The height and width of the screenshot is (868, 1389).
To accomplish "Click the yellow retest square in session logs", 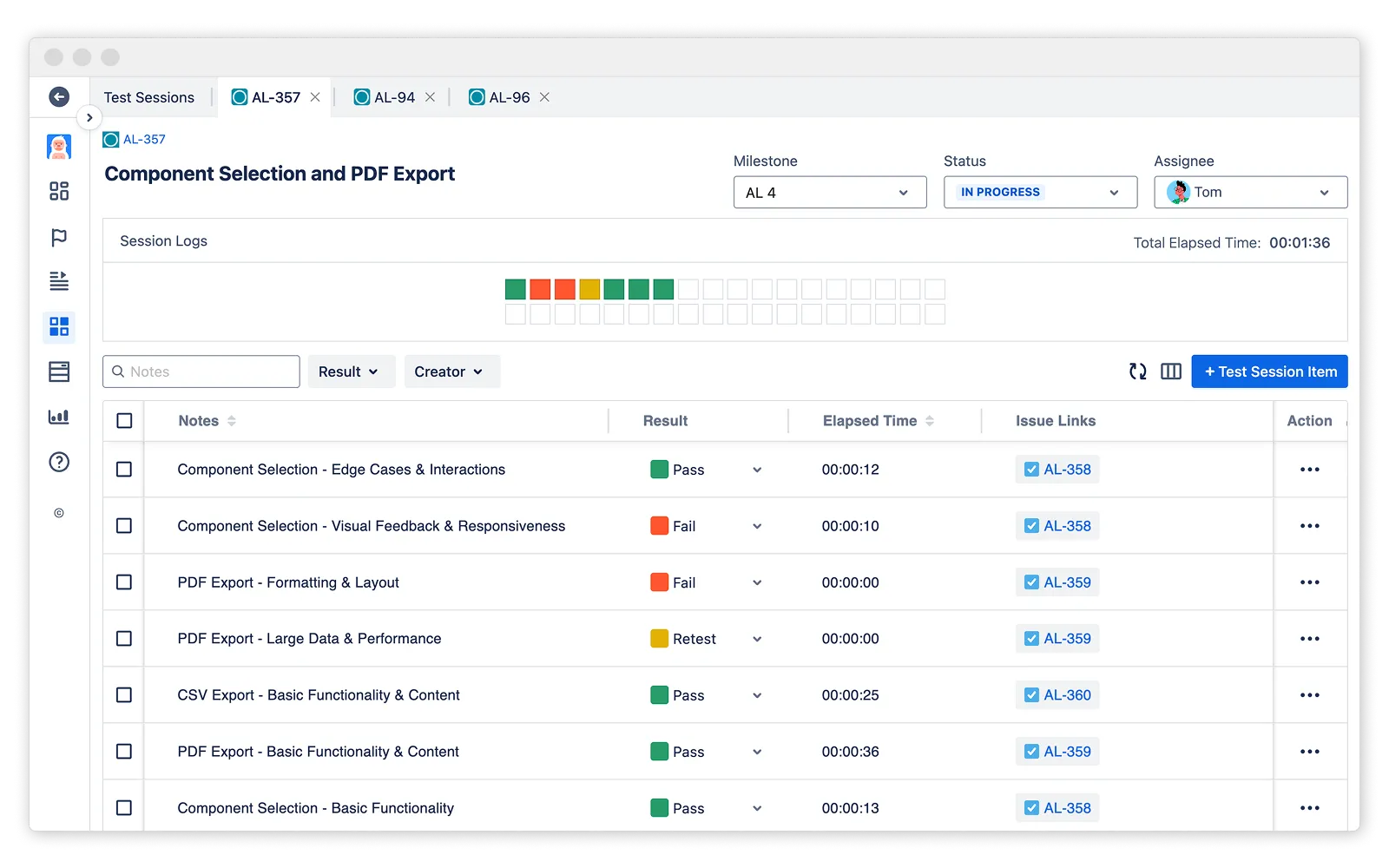I will (x=589, y=289).
